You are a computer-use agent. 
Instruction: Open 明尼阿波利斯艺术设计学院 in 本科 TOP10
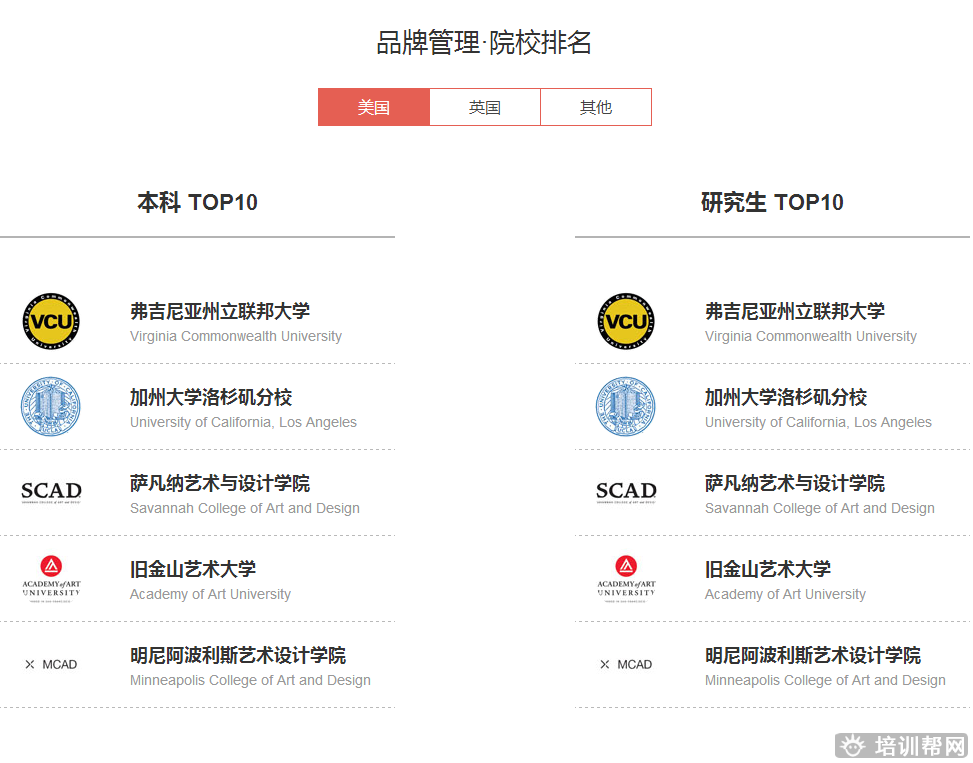click(x=238, y=655)
